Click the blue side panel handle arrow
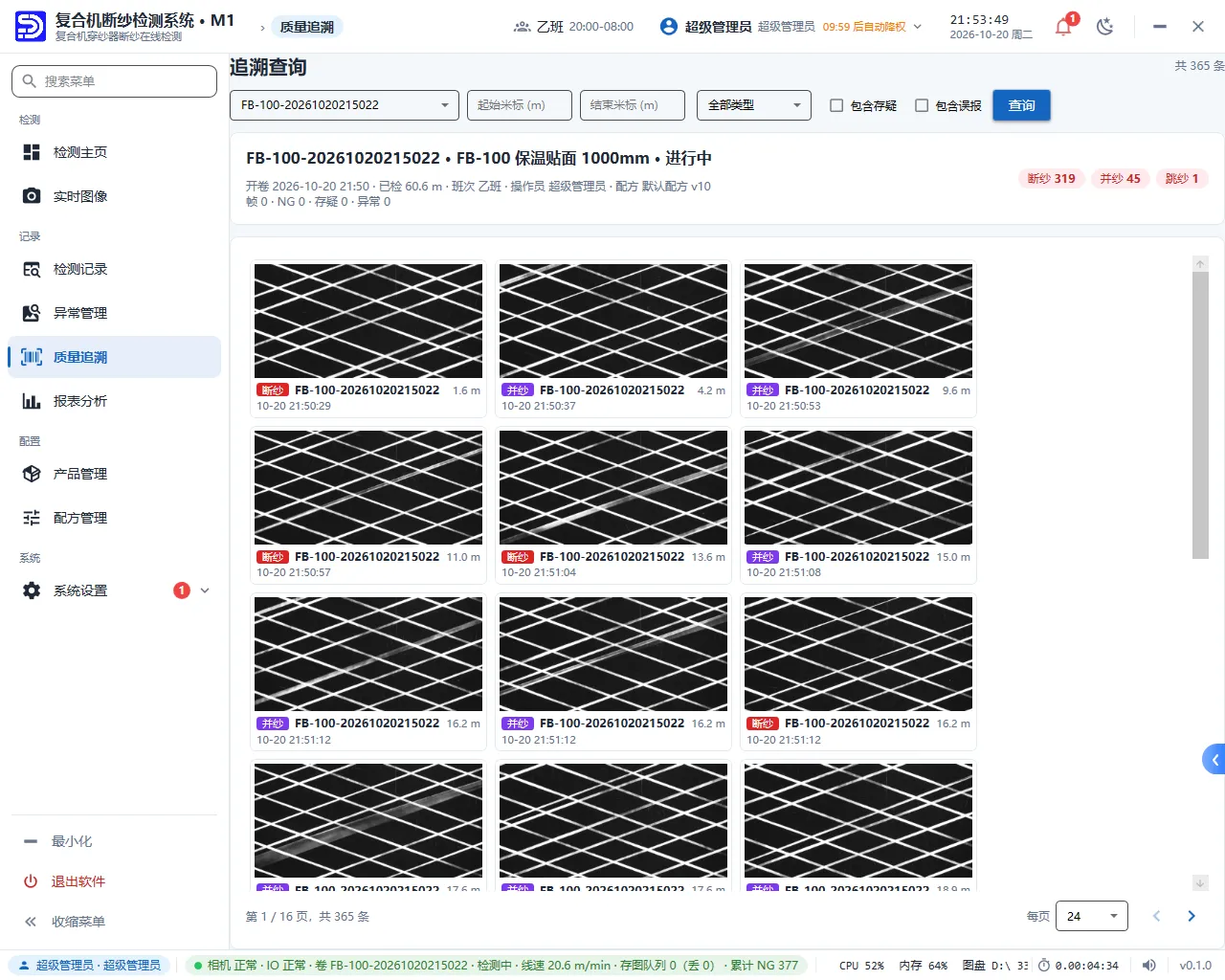 click(1214, 760)
